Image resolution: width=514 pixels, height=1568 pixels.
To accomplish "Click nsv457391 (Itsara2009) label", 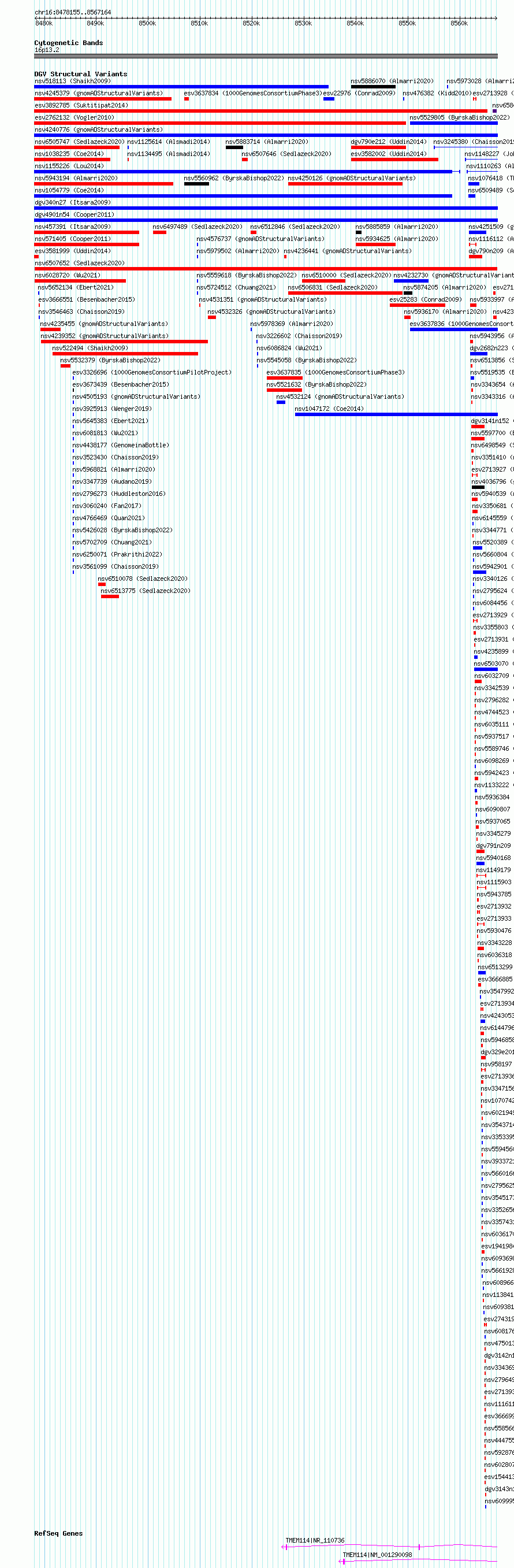I will pos(73,227).
